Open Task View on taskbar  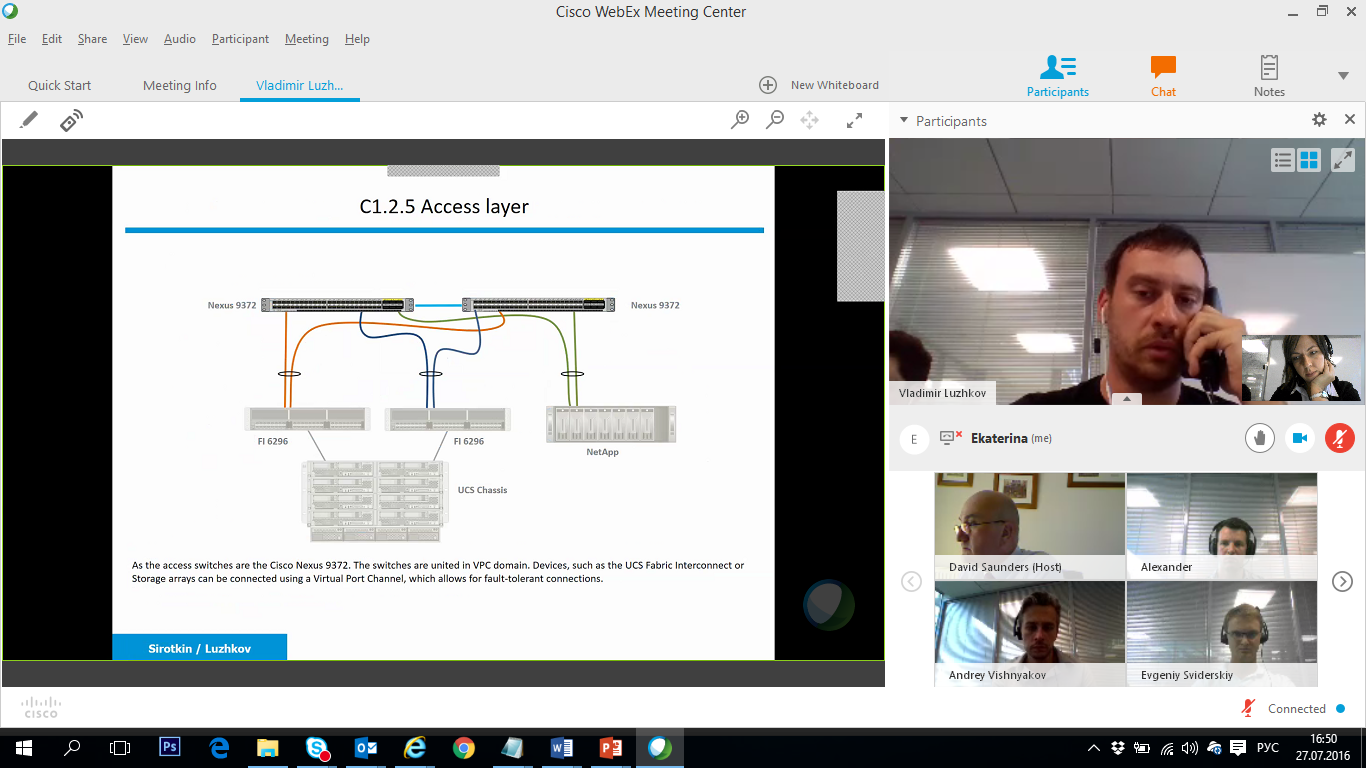click(x=120, y=747)
